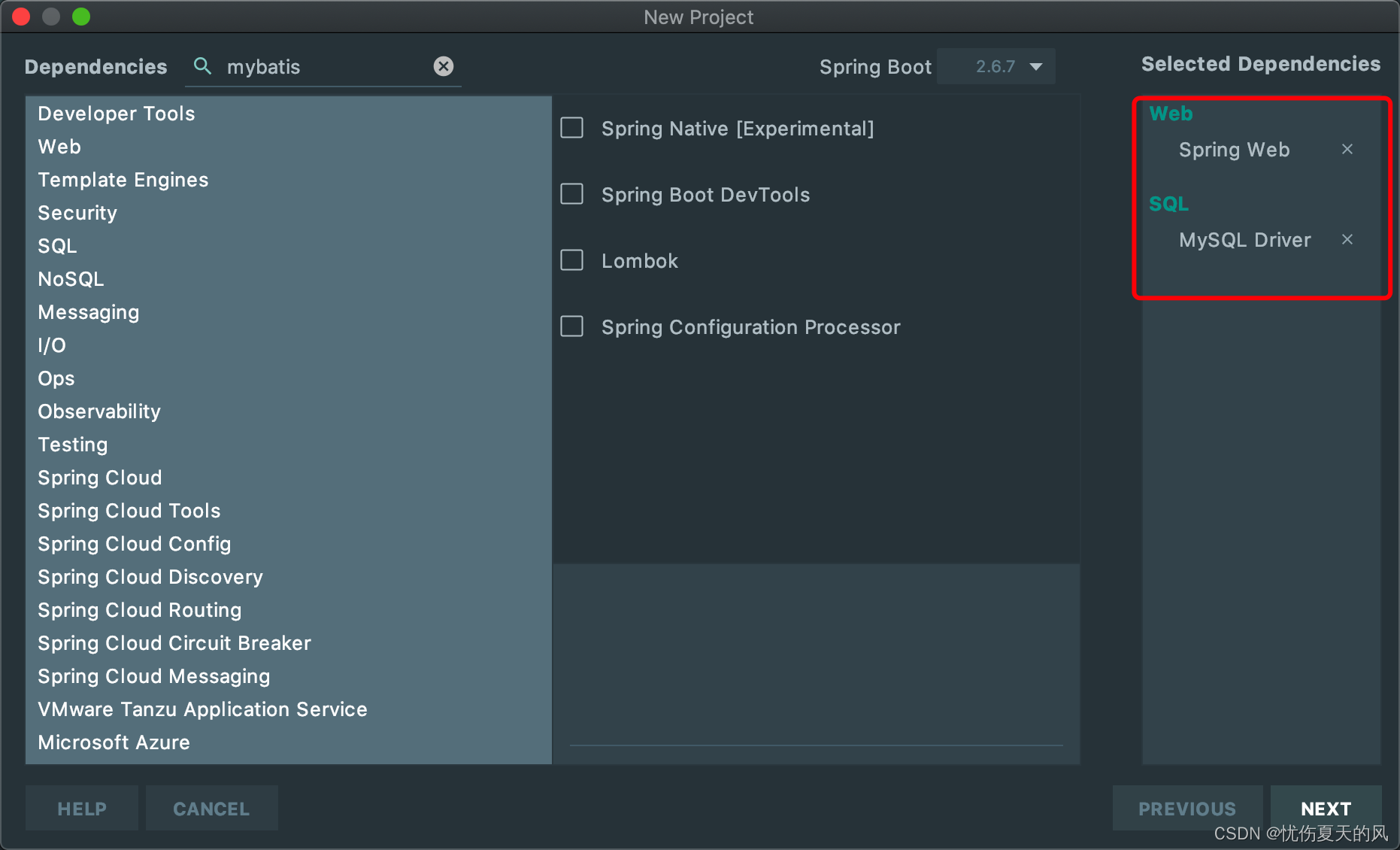The height and width of the screenshot is (850, 1400).
Task: Open the Spring Boot version dropdown
Action: point(997,66)
